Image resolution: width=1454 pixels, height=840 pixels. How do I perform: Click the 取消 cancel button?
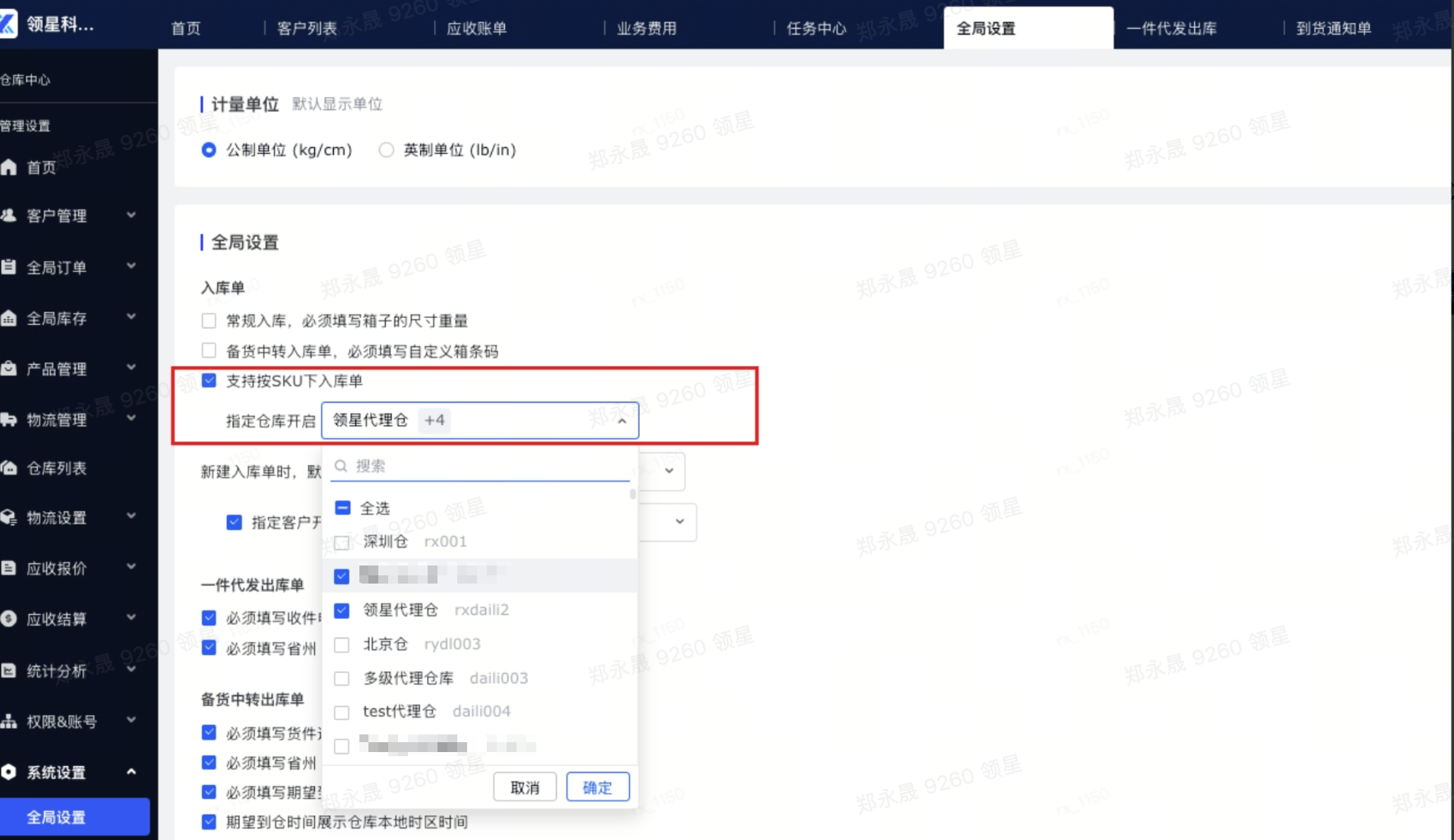(525, 787)
